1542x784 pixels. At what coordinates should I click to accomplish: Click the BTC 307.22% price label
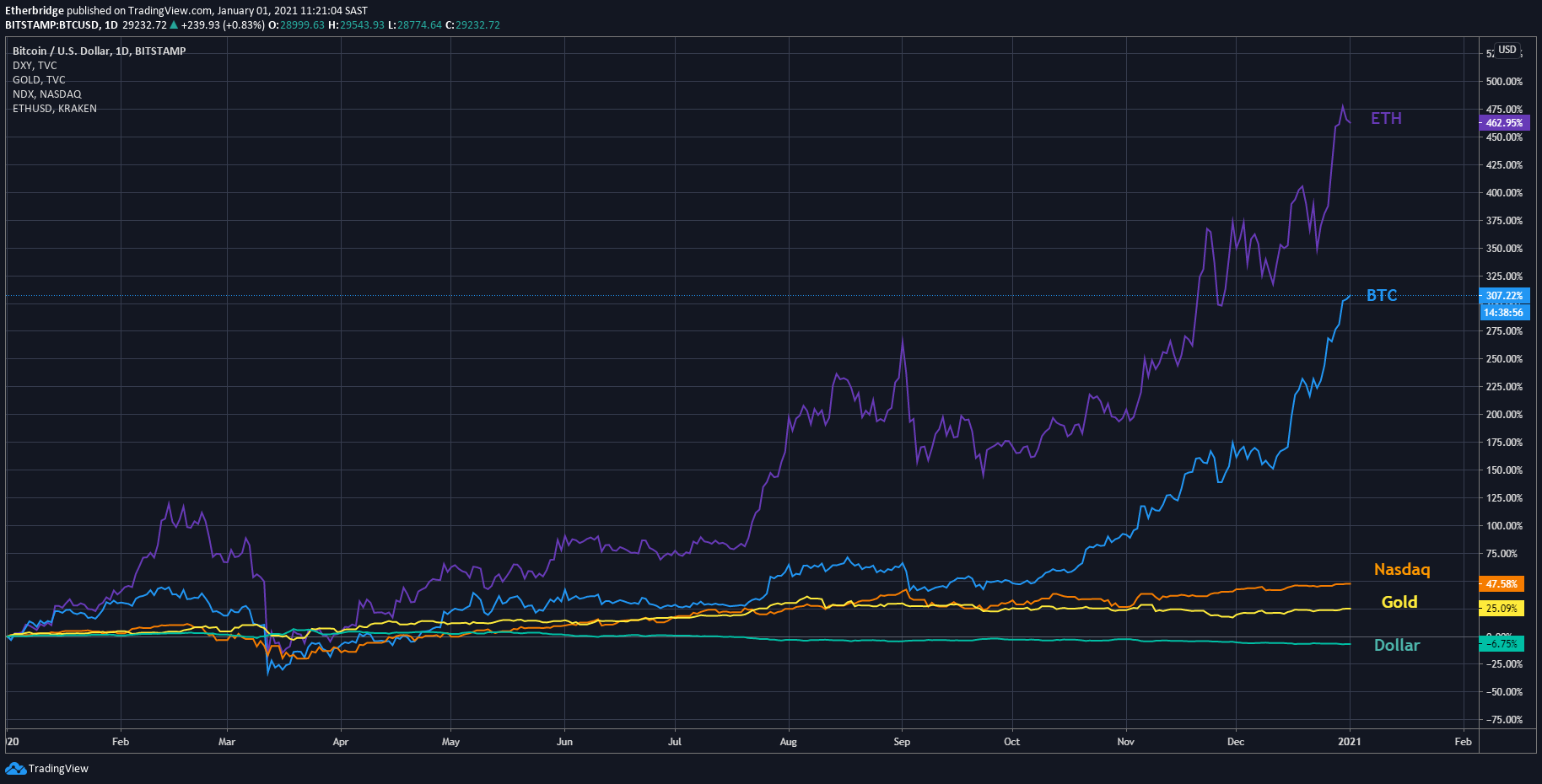[x=1504, y=296]
